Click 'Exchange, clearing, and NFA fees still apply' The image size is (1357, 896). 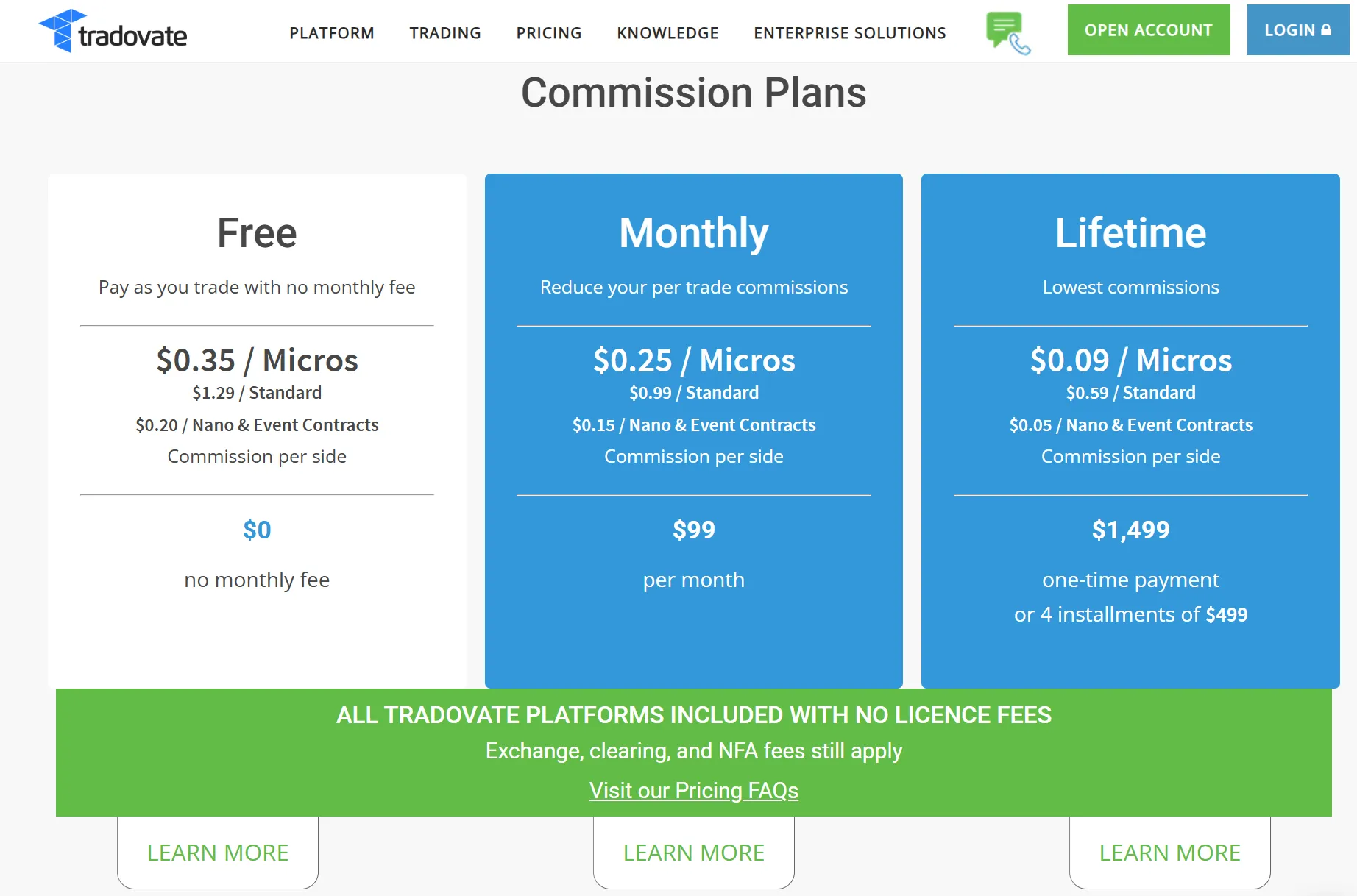click(x=694, y=751)
